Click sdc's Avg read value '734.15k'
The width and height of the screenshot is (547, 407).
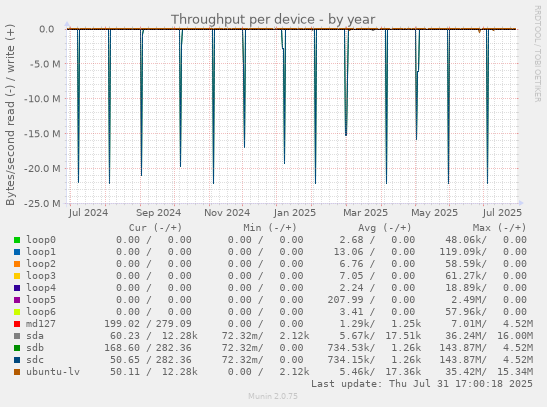click(x=348, y=360)
